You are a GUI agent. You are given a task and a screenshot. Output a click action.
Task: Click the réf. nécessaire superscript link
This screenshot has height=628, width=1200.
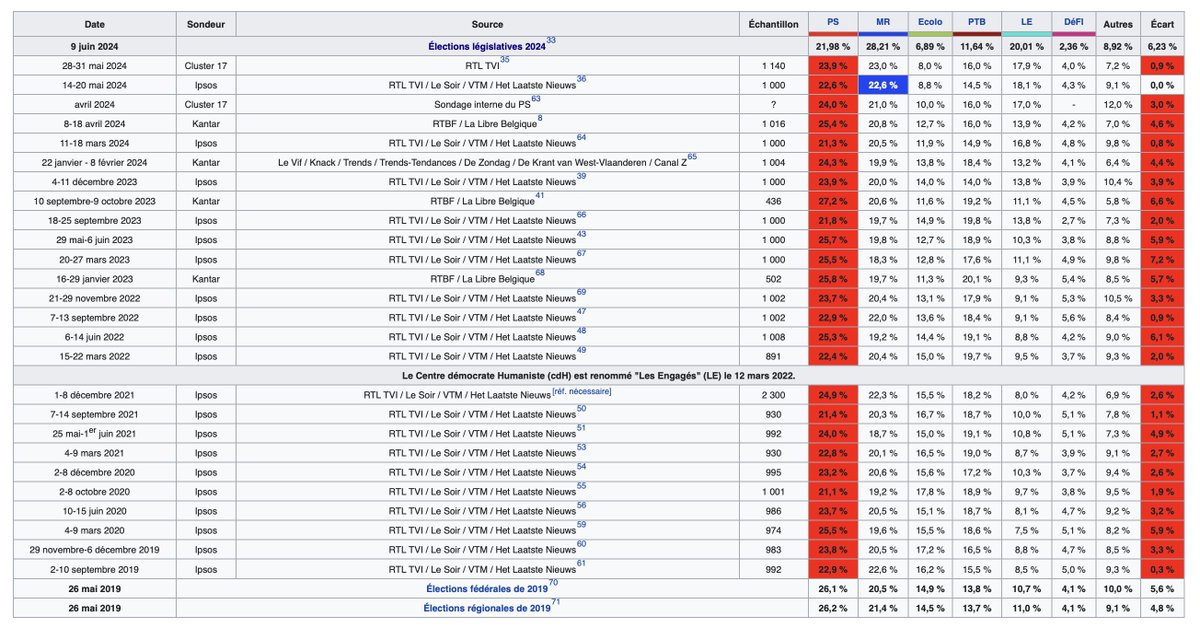(x=581, y=391)
